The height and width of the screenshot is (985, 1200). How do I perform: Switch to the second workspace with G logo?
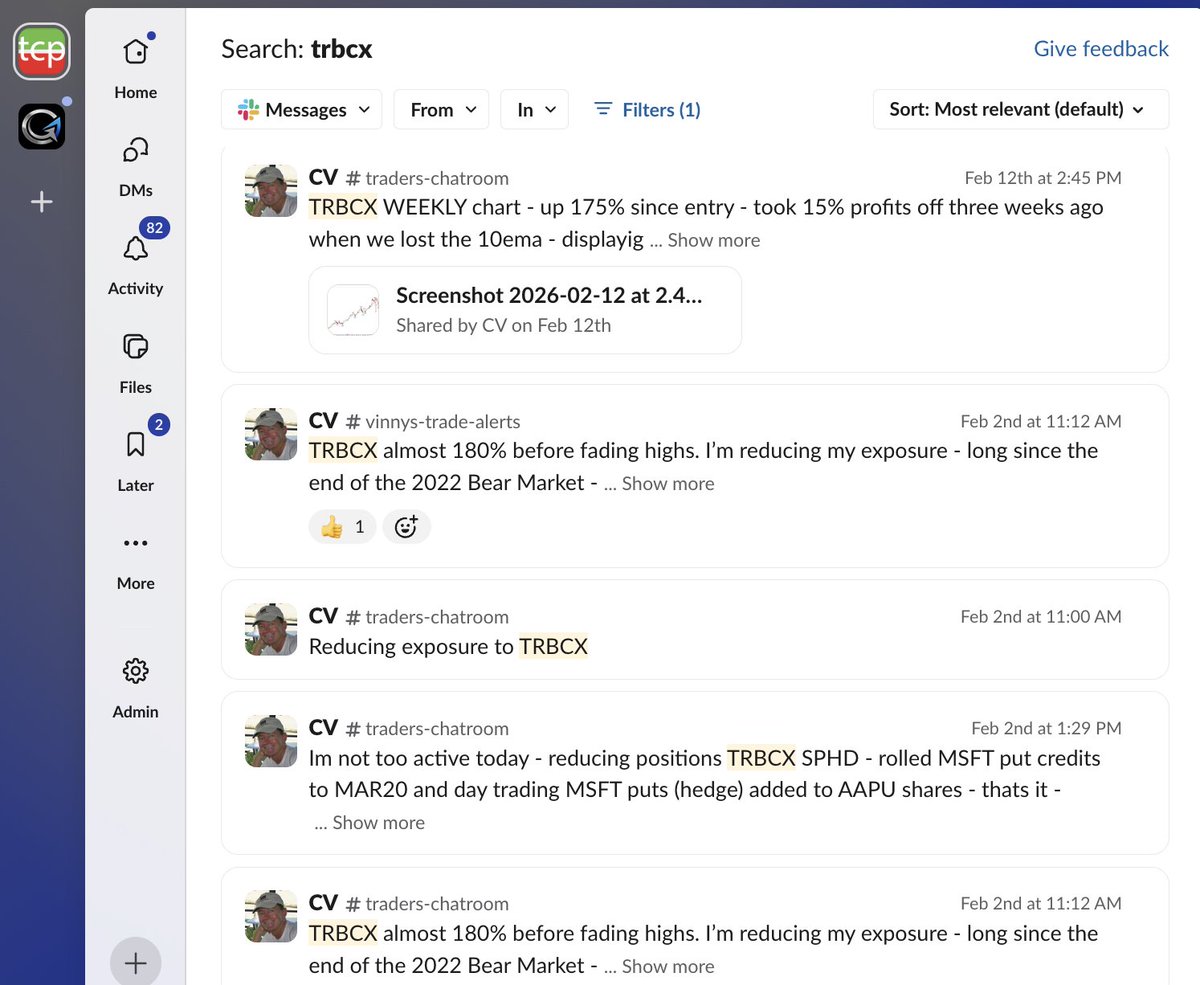42,127
